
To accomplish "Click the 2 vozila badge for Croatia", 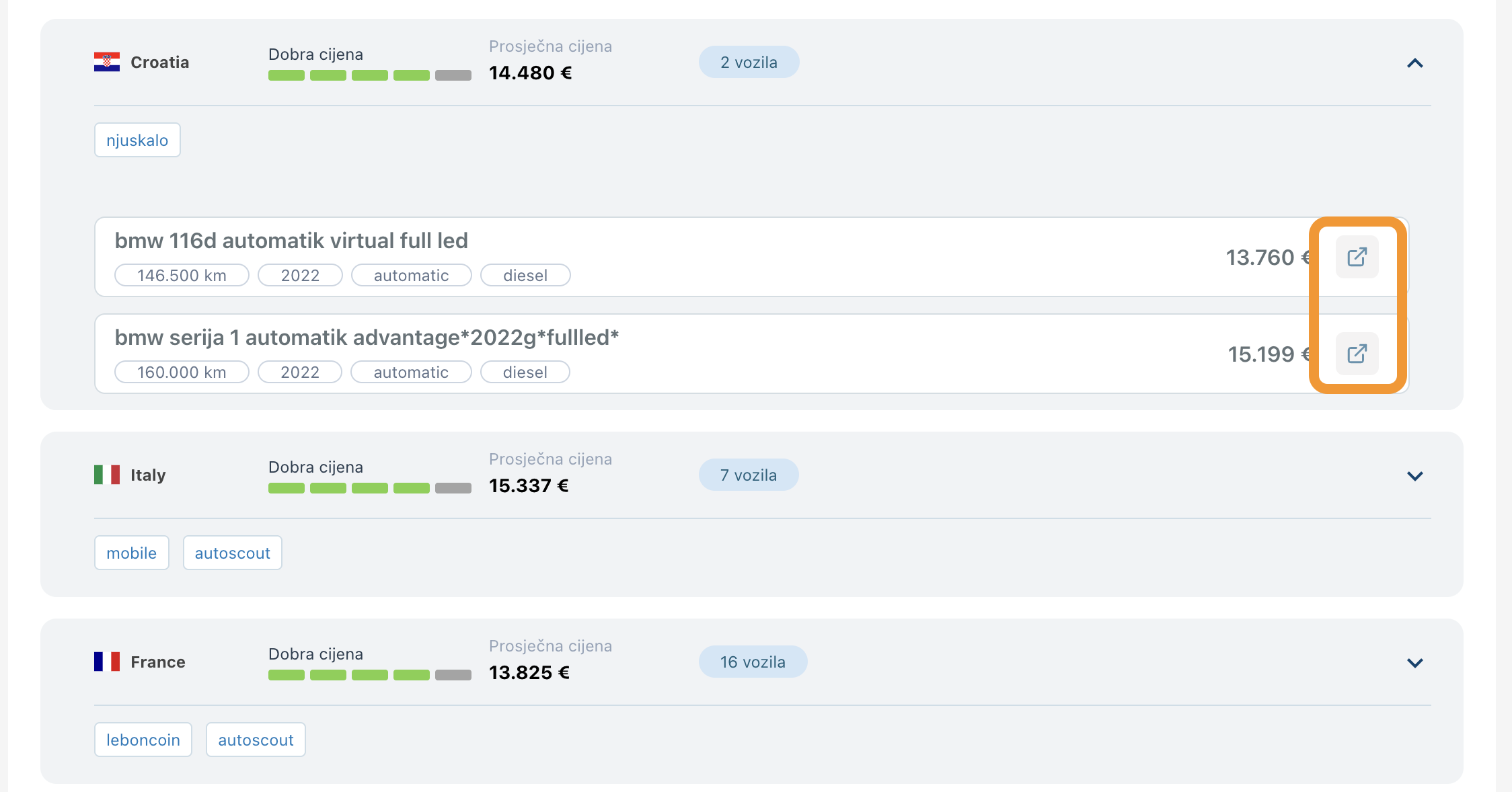I will tap(749, 62).
